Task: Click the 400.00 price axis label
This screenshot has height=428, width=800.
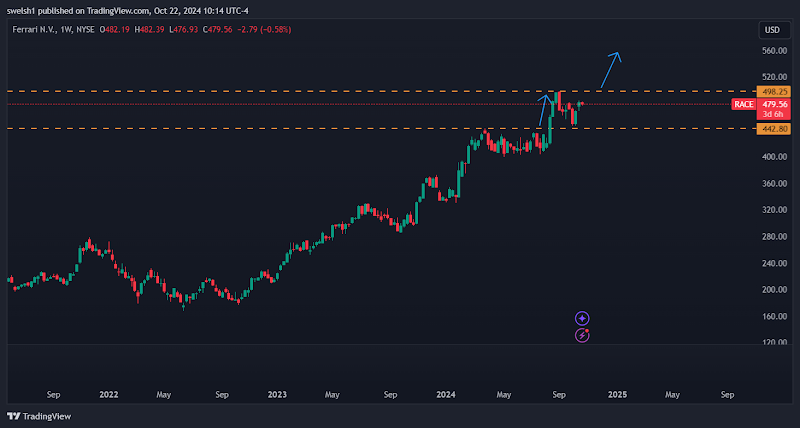Action: [776, 157]
